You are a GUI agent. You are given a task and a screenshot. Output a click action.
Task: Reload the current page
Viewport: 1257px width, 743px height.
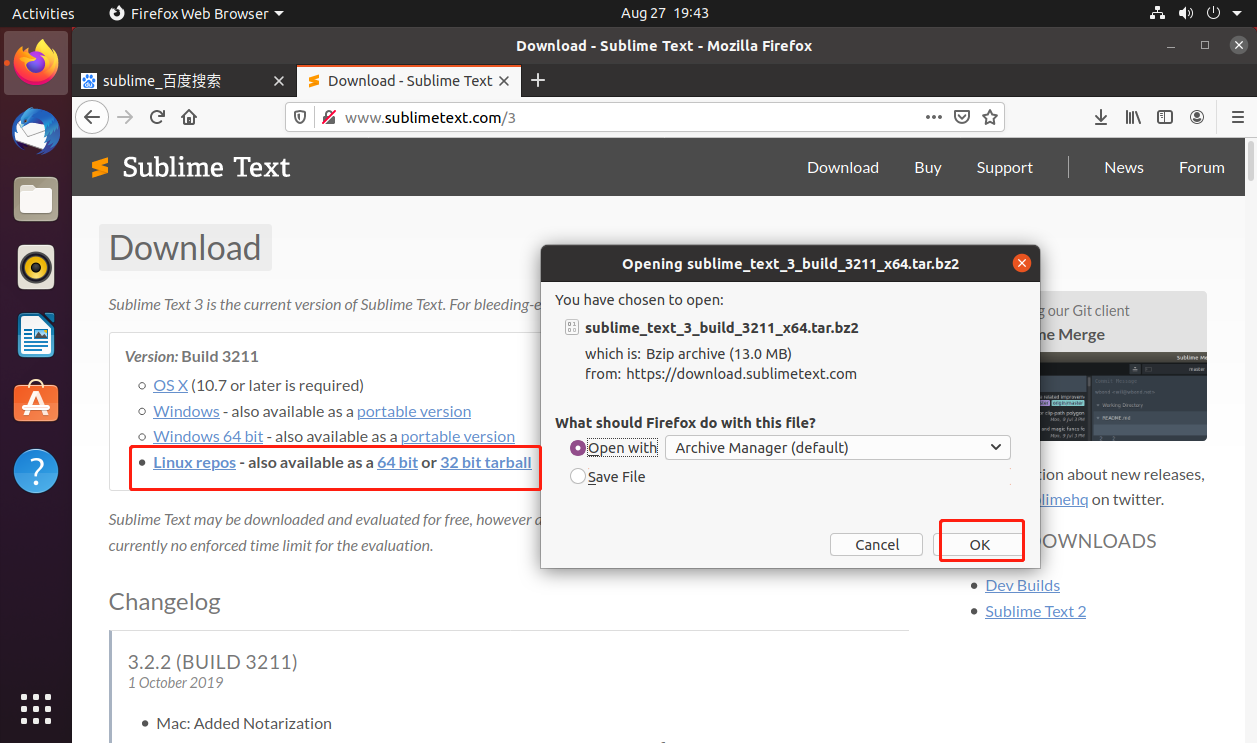click(x=157, y=117)
